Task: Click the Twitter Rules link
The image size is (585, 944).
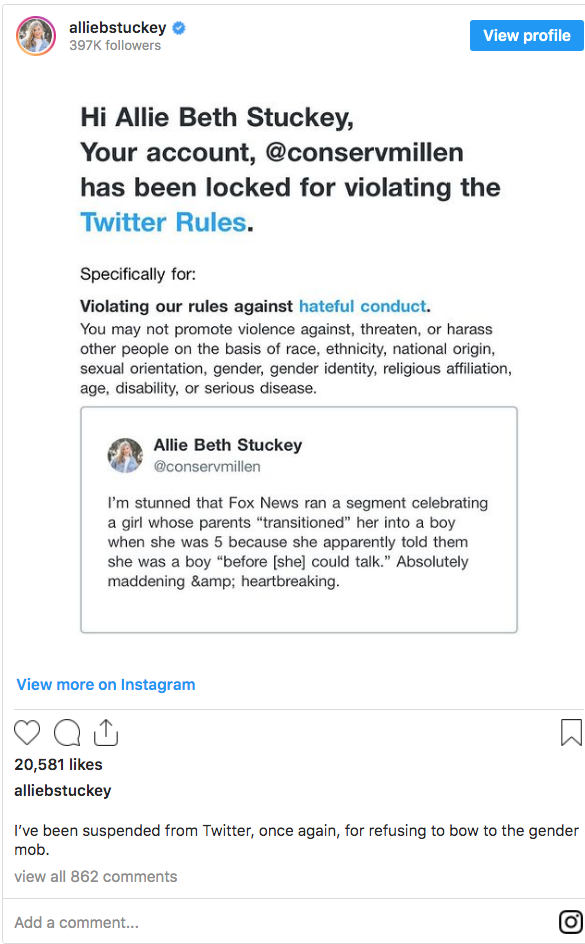Action: pyautogui.click(x=163, y=222)
